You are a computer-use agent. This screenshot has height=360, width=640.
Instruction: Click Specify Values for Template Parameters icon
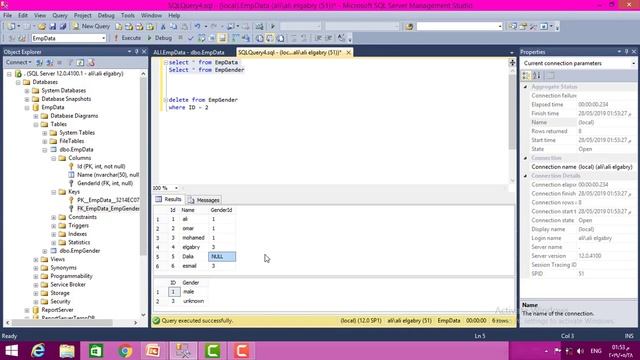click(341, 38)
